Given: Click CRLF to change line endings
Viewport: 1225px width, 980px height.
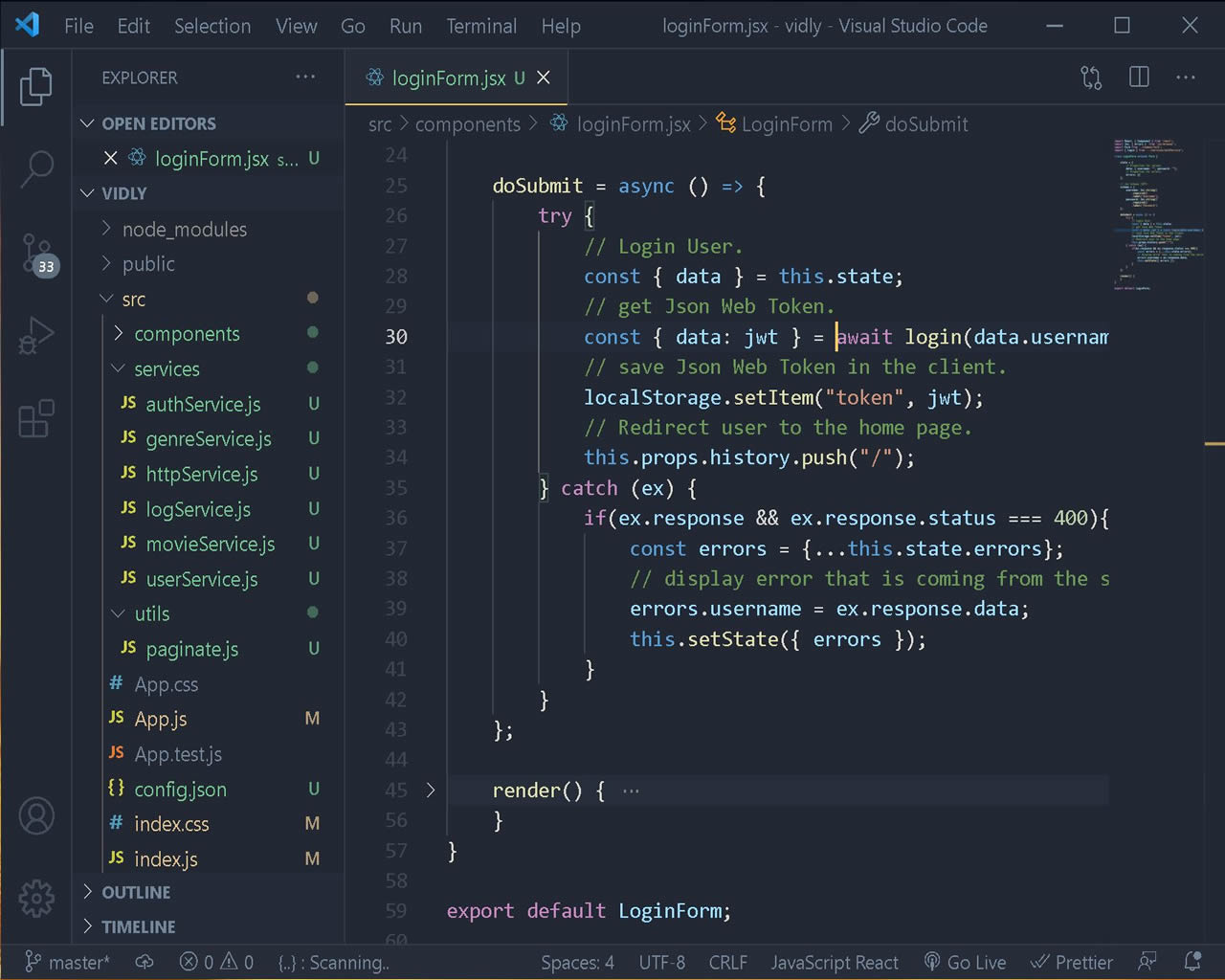Looking at the screenshot, I should click(727, 962).
